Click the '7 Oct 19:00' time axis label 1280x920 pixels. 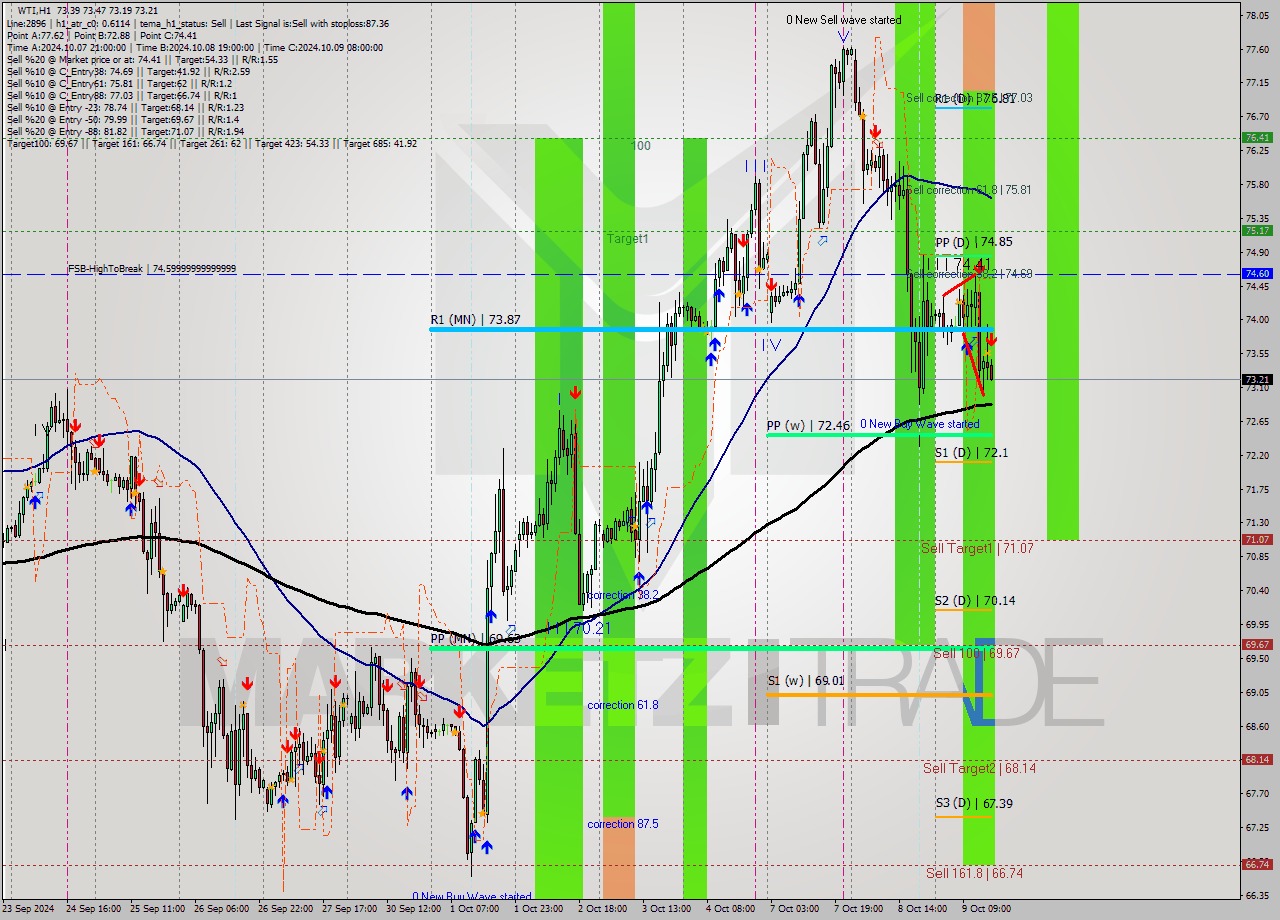(858, 909)
